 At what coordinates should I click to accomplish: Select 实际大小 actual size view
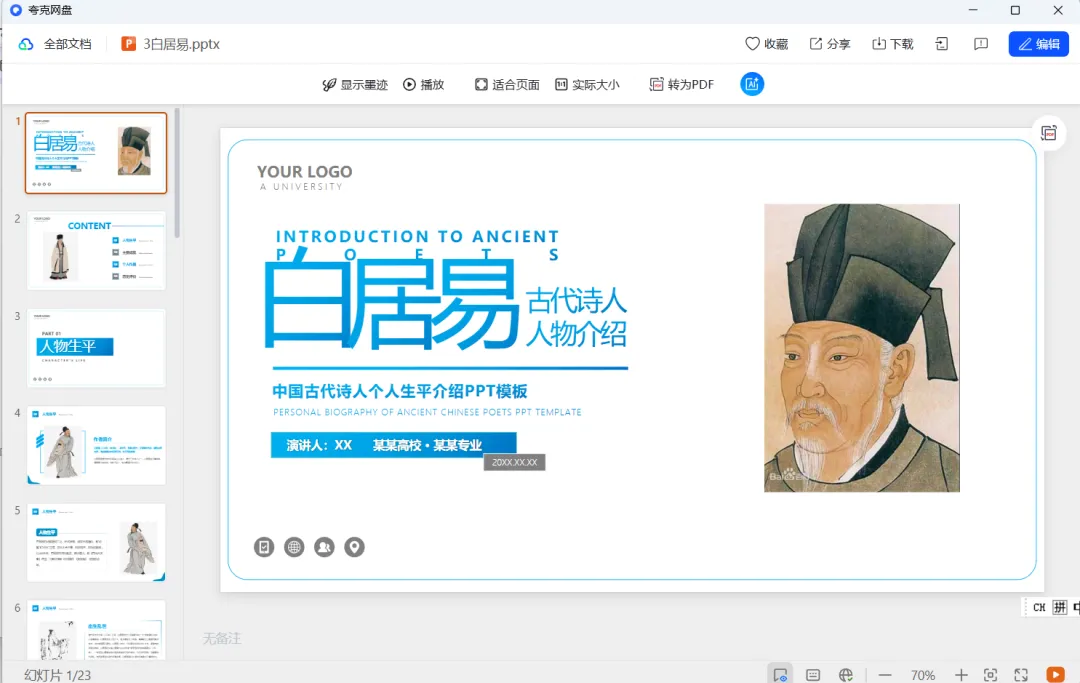(588, 85)
